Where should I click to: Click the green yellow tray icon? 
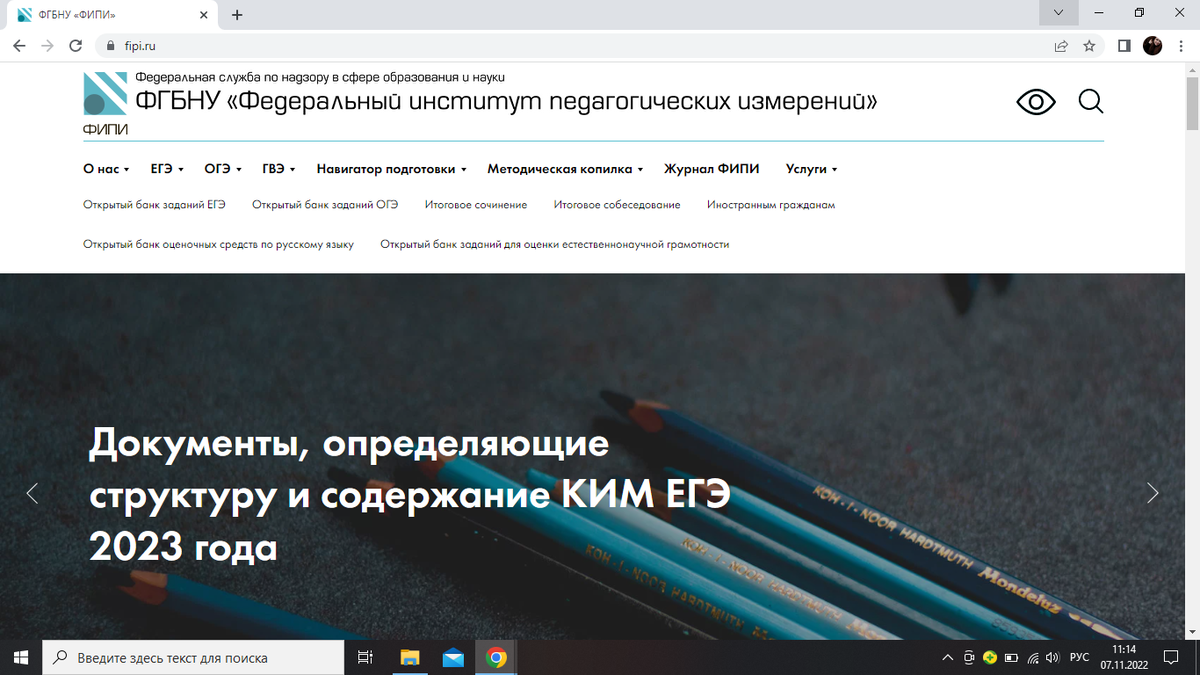[x=989, y=658]
